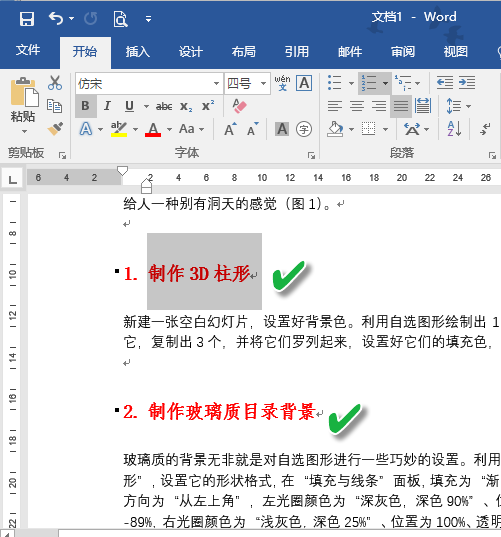501x537 pixels.
Task: Switch to the 布局 tab
Action: pyautogui.click(x=243, y=52)
